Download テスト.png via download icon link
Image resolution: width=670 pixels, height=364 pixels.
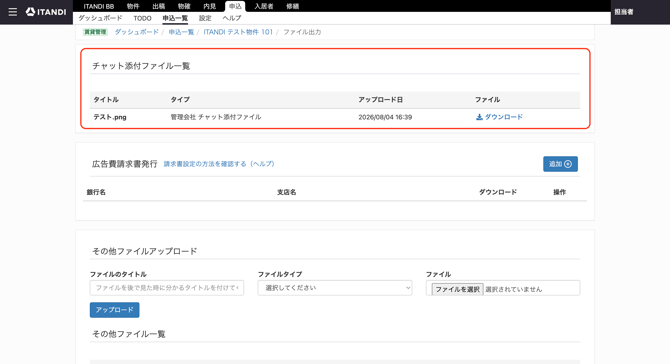click(499, 117)
